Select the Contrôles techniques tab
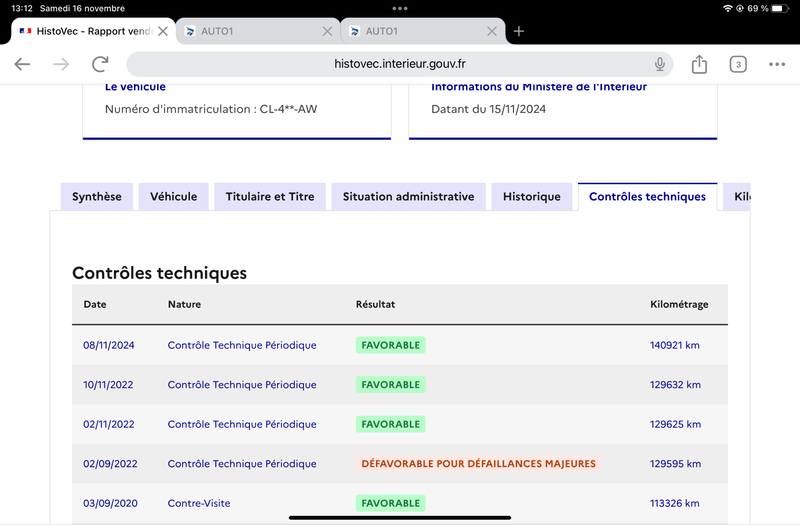Viewport: 800px width, 525px height. click(647, 196)
